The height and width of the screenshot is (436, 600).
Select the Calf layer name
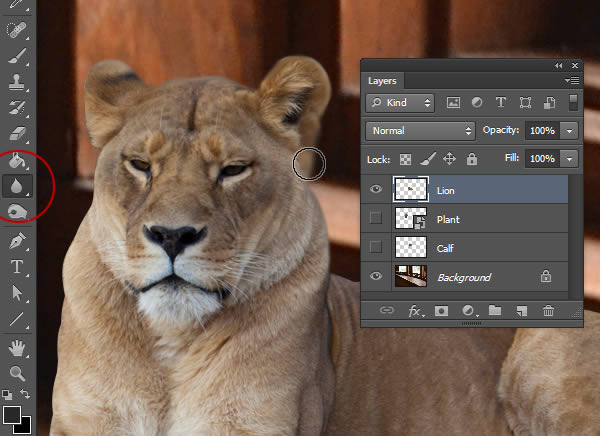tap(445, 248)
